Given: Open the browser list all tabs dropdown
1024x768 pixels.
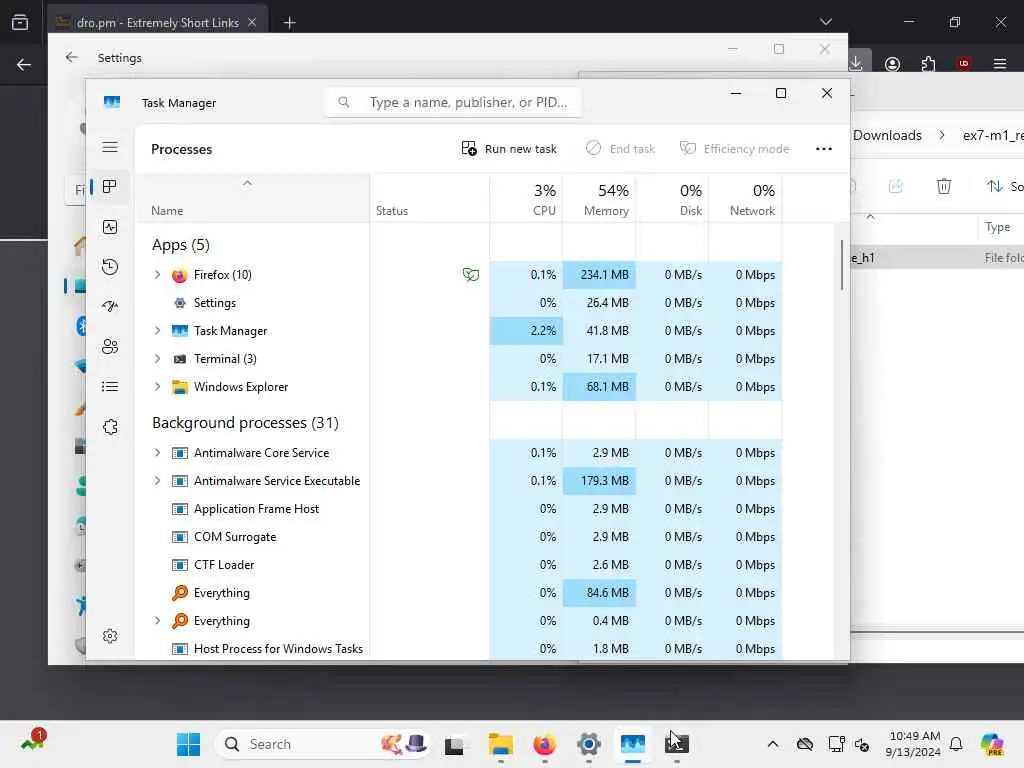Looking at the screenshot, I should point(825,22).
